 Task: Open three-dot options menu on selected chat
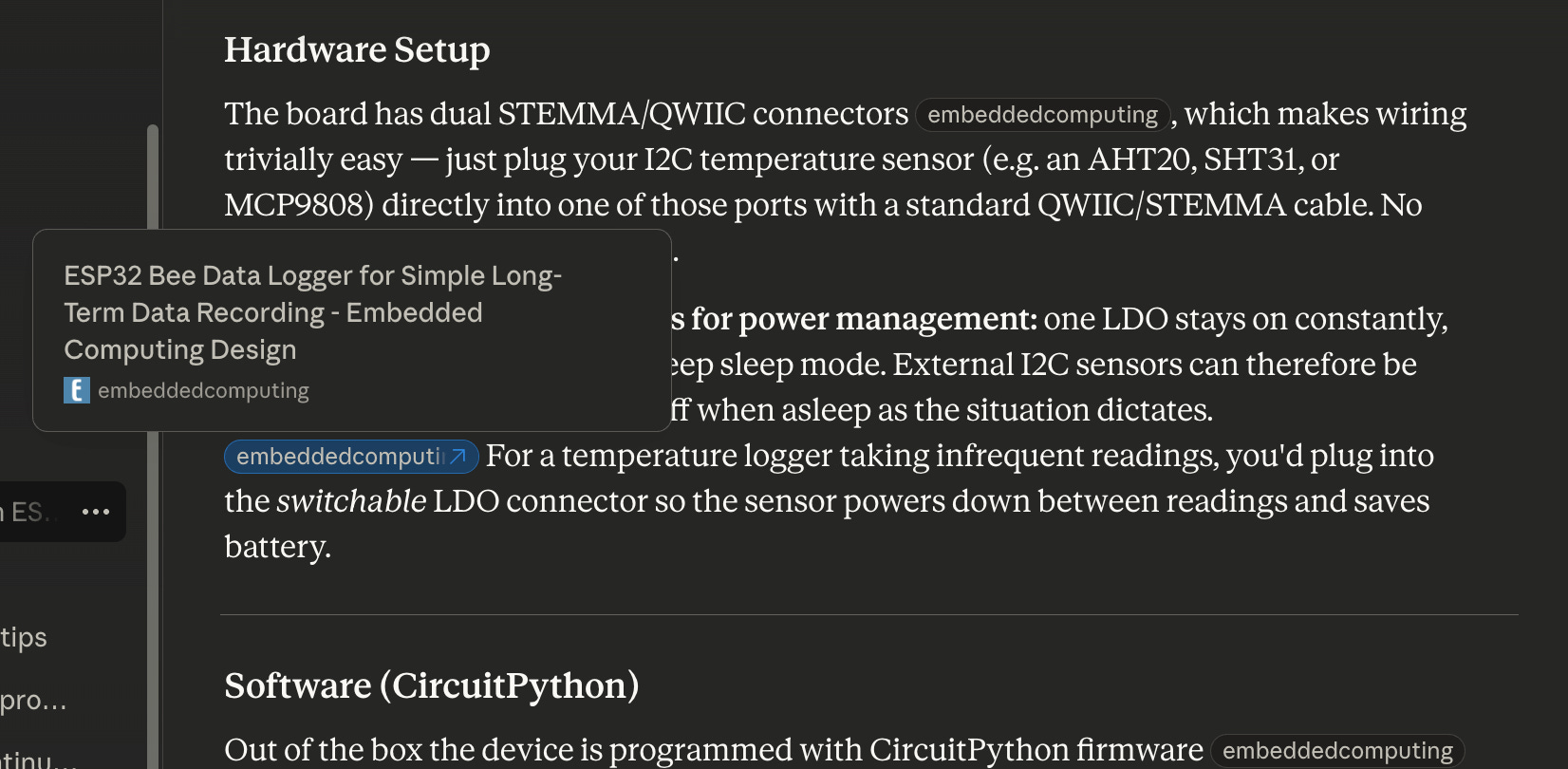pyautogui.click(x=96, y=512)
